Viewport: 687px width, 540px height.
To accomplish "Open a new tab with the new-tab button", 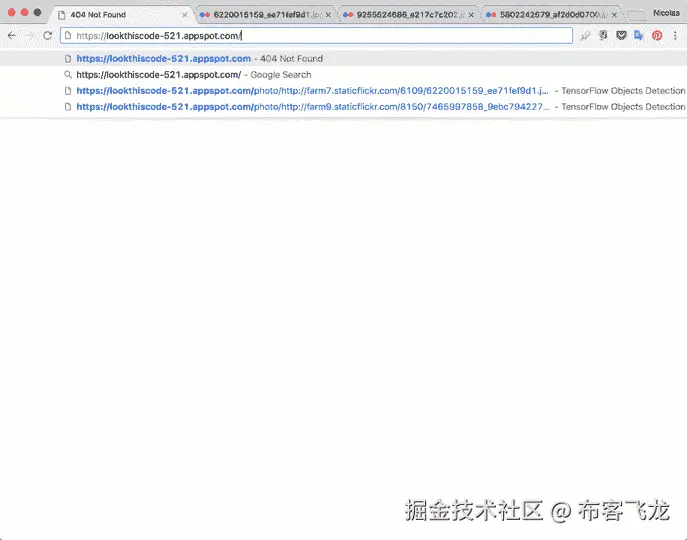I will click(x=636, y=15).
